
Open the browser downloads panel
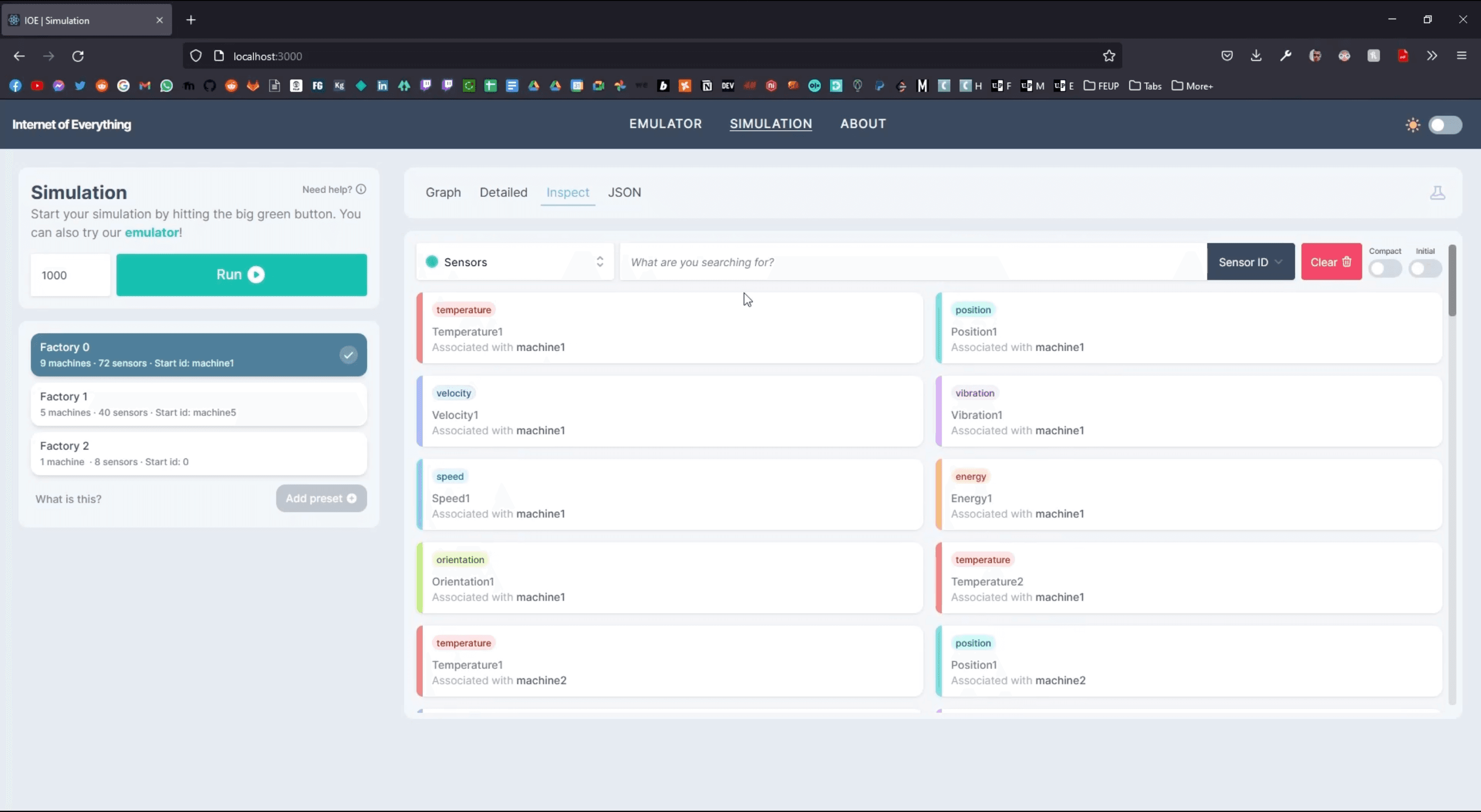pyautogui.click(x=1256, y=56)
